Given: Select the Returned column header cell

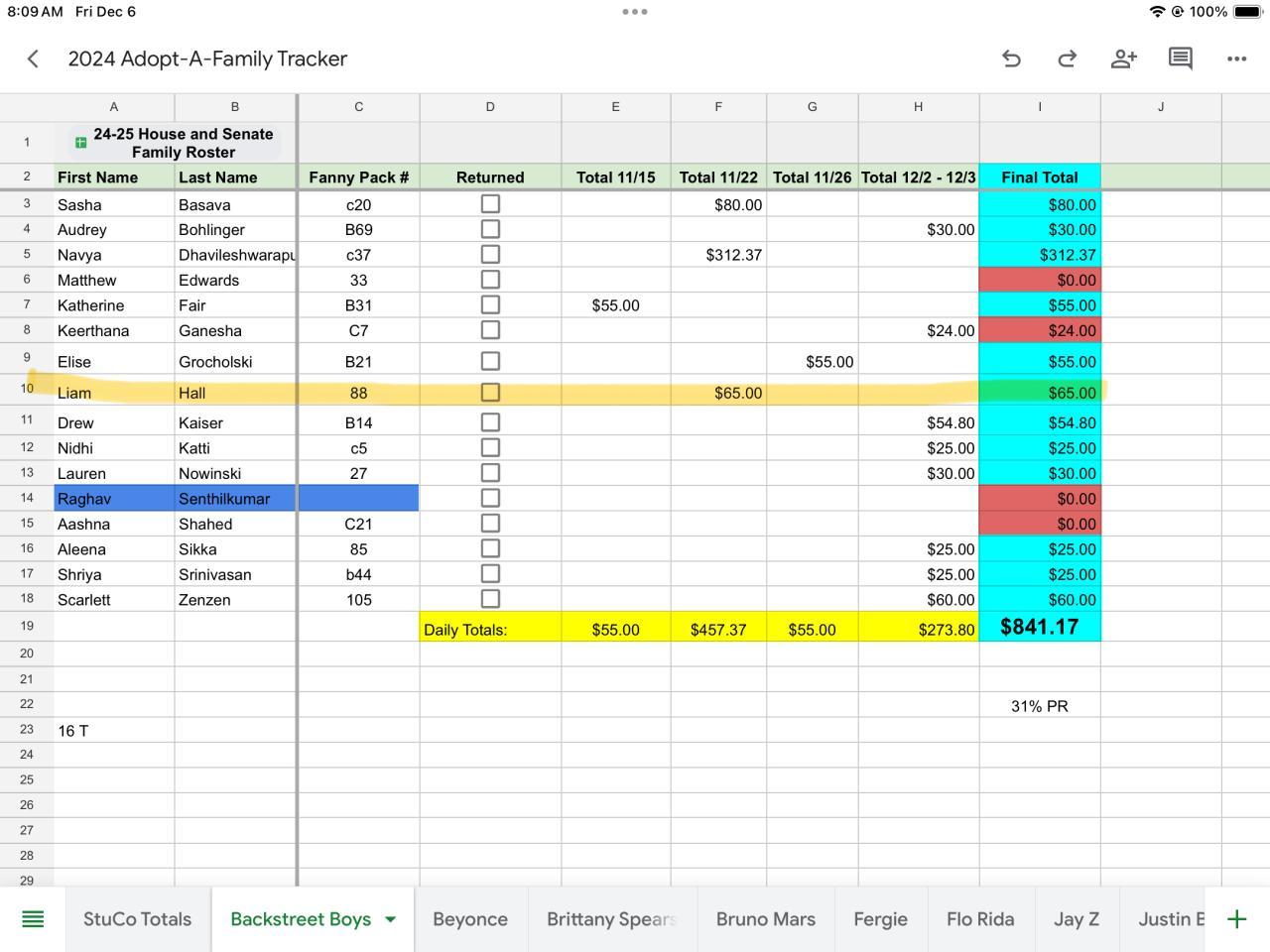Looking at the screenshot, I should (x=490, y=178).
